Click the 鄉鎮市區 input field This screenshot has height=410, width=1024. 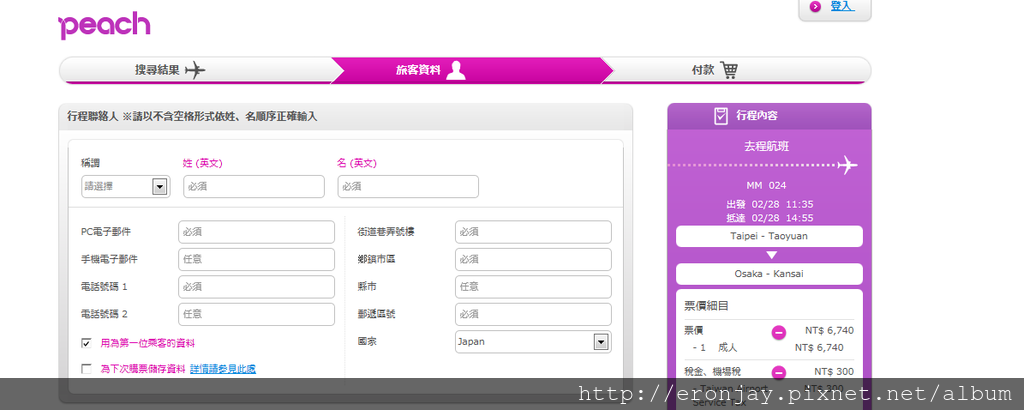point(534,259)
